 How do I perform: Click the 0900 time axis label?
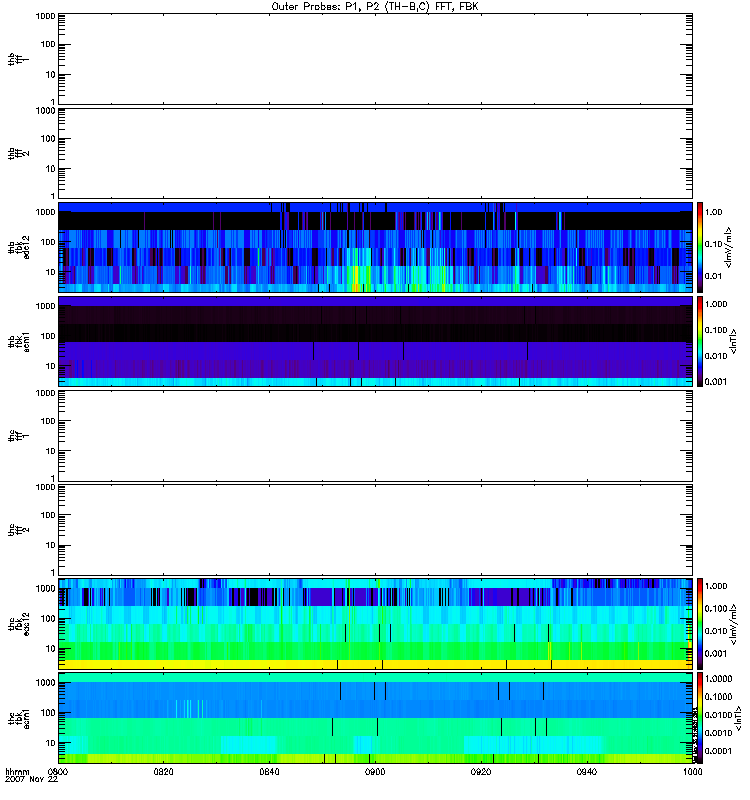pos(375,772)
